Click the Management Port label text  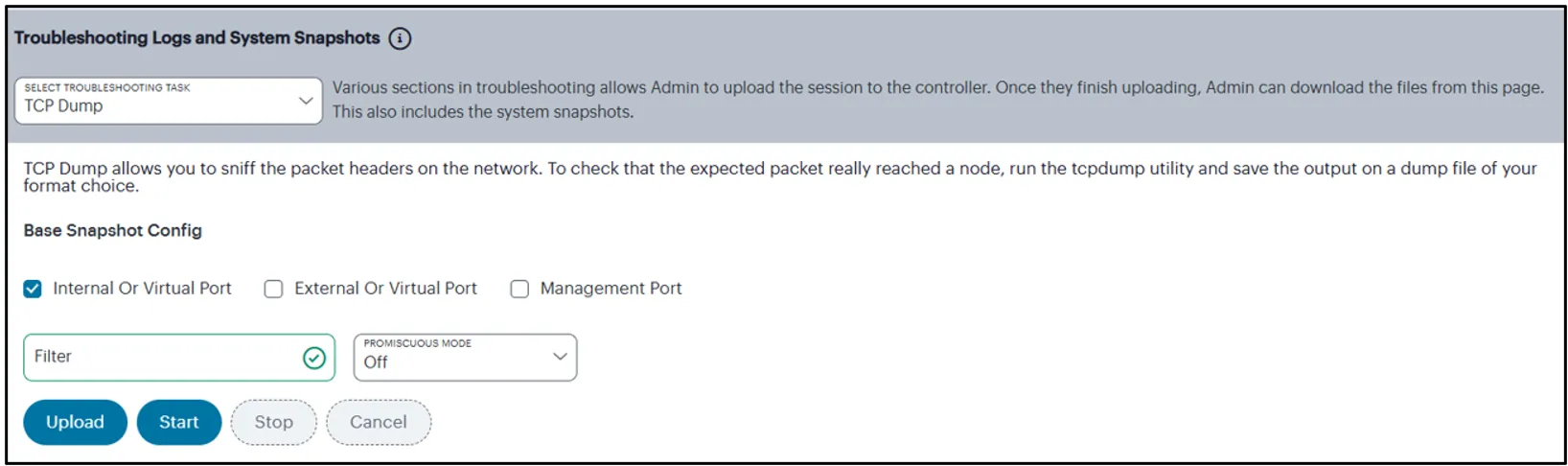coord(611,289)
